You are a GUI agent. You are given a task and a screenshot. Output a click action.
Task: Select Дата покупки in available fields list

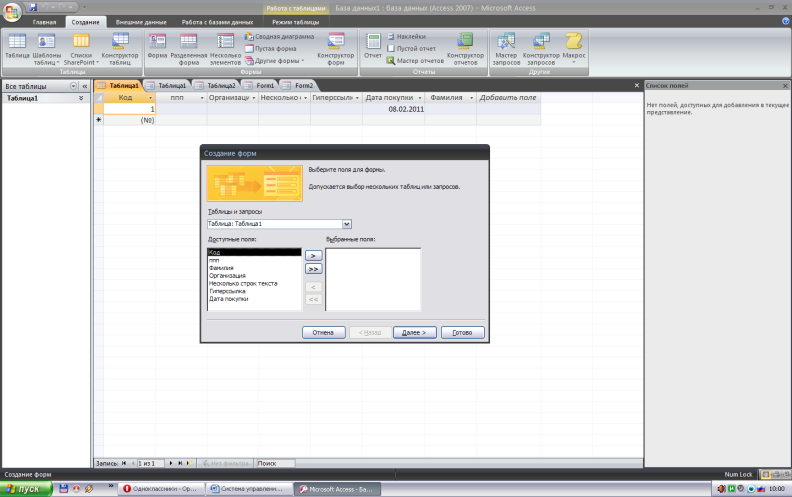click(254, 299)
